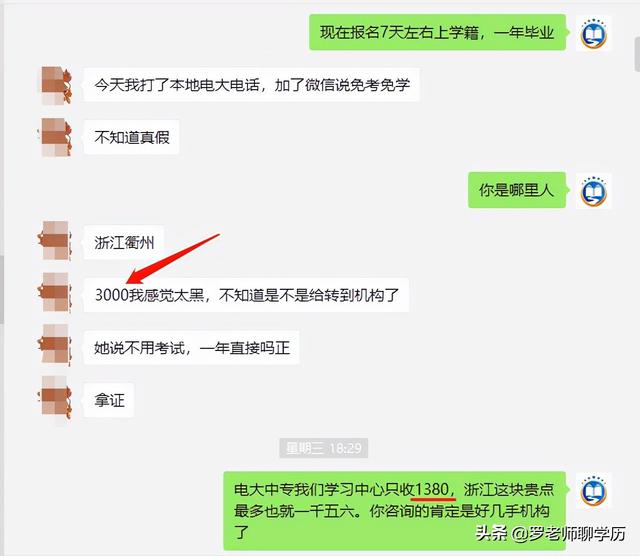This screenshot has width=640, height=556.
Task: Click blurred avatar beside '不知道真假' message
Action: (56, 138)
